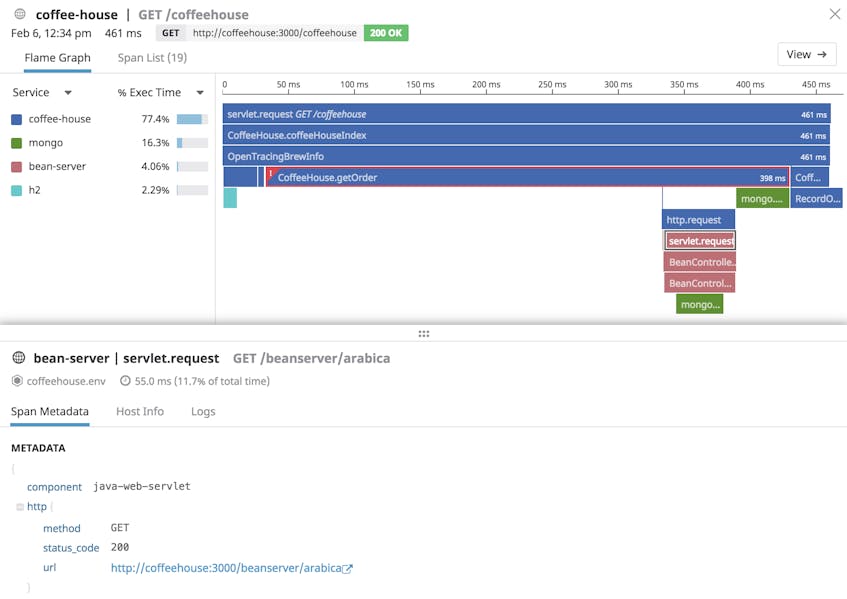Click the external-link icon after the arabica URL
The width and height of the screenshot is (847, 599).
(347, 567)
